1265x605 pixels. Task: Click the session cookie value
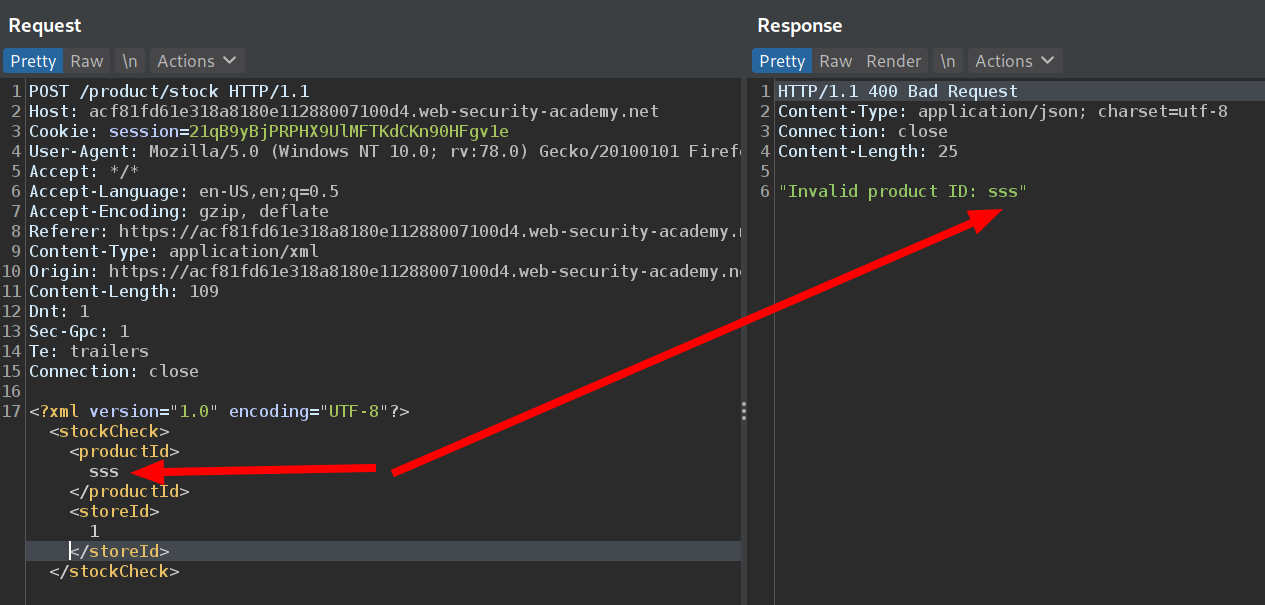click(x=349, y=131)
